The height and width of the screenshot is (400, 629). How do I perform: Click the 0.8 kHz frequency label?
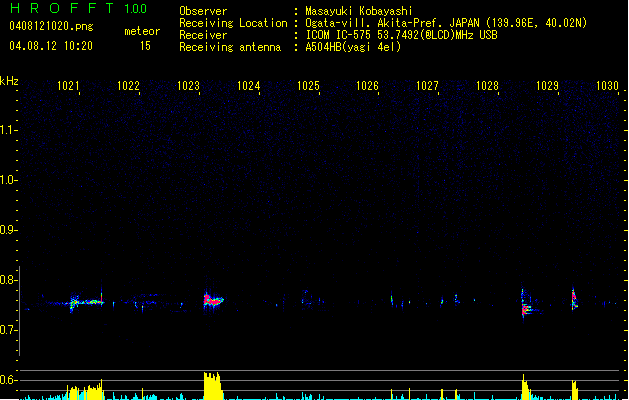coord(7,280)
